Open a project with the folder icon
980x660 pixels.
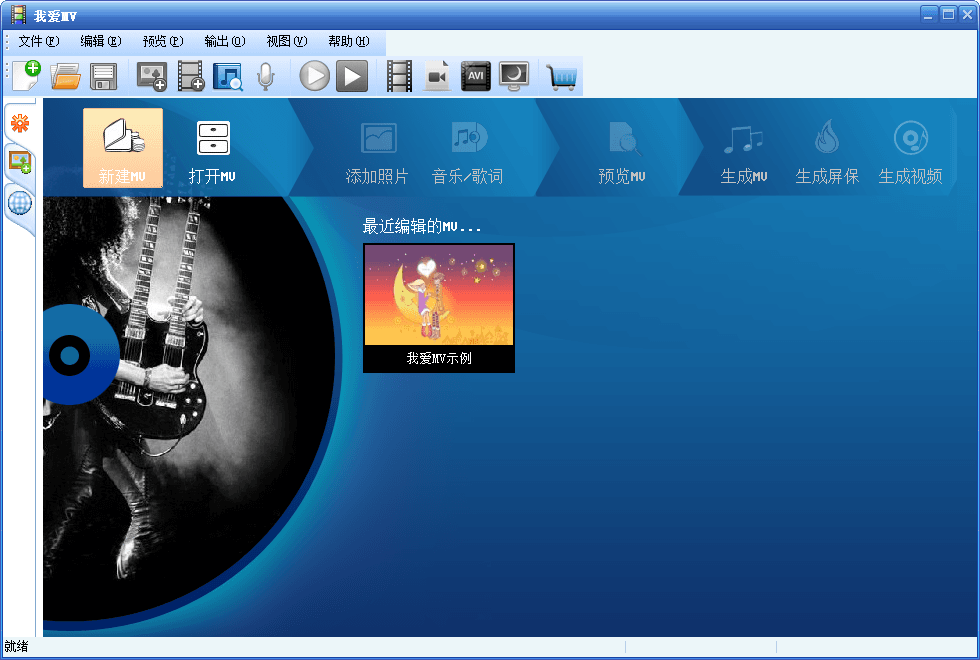point(66,76)
